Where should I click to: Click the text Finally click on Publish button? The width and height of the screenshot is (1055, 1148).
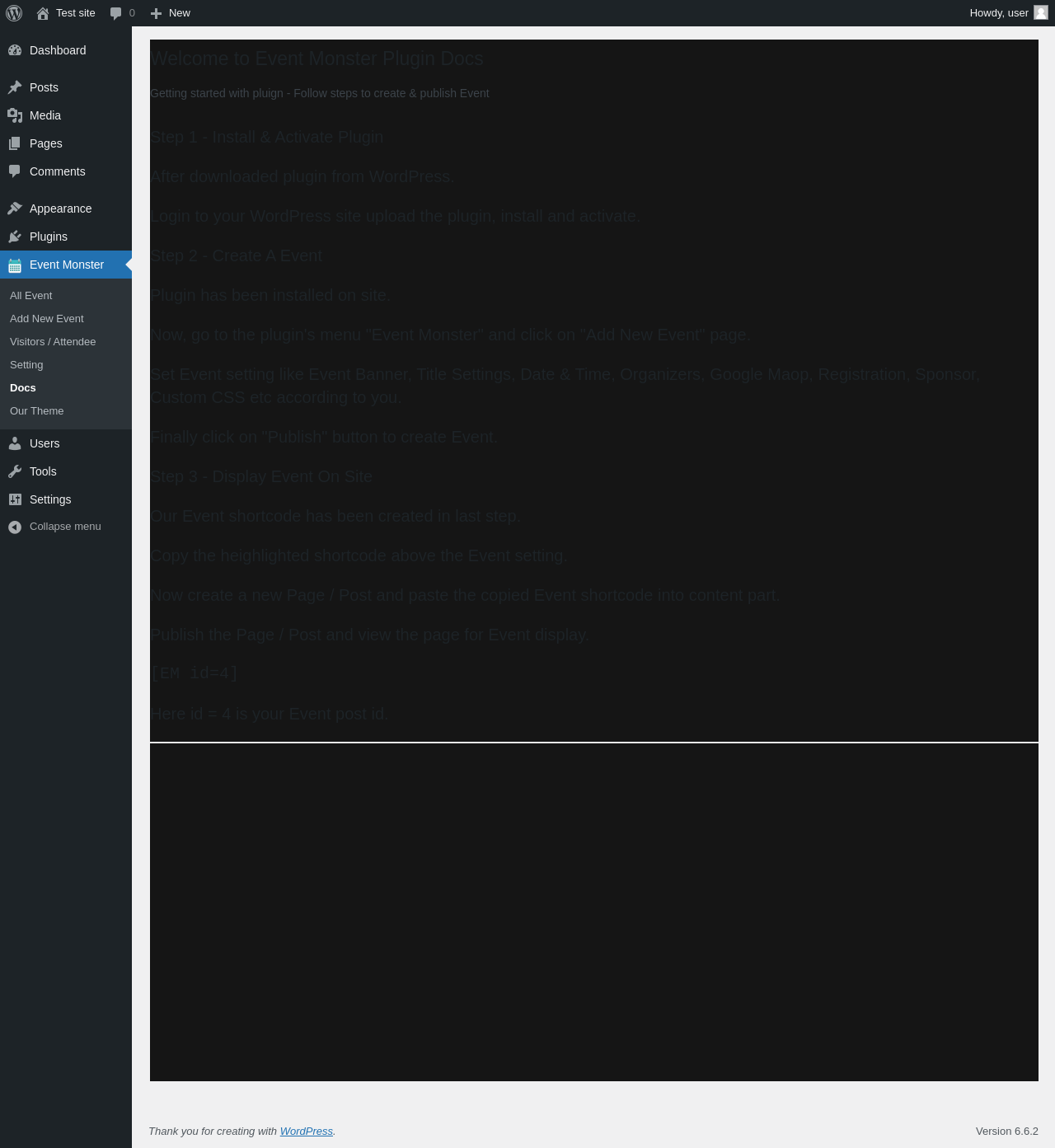click(324, 437)
